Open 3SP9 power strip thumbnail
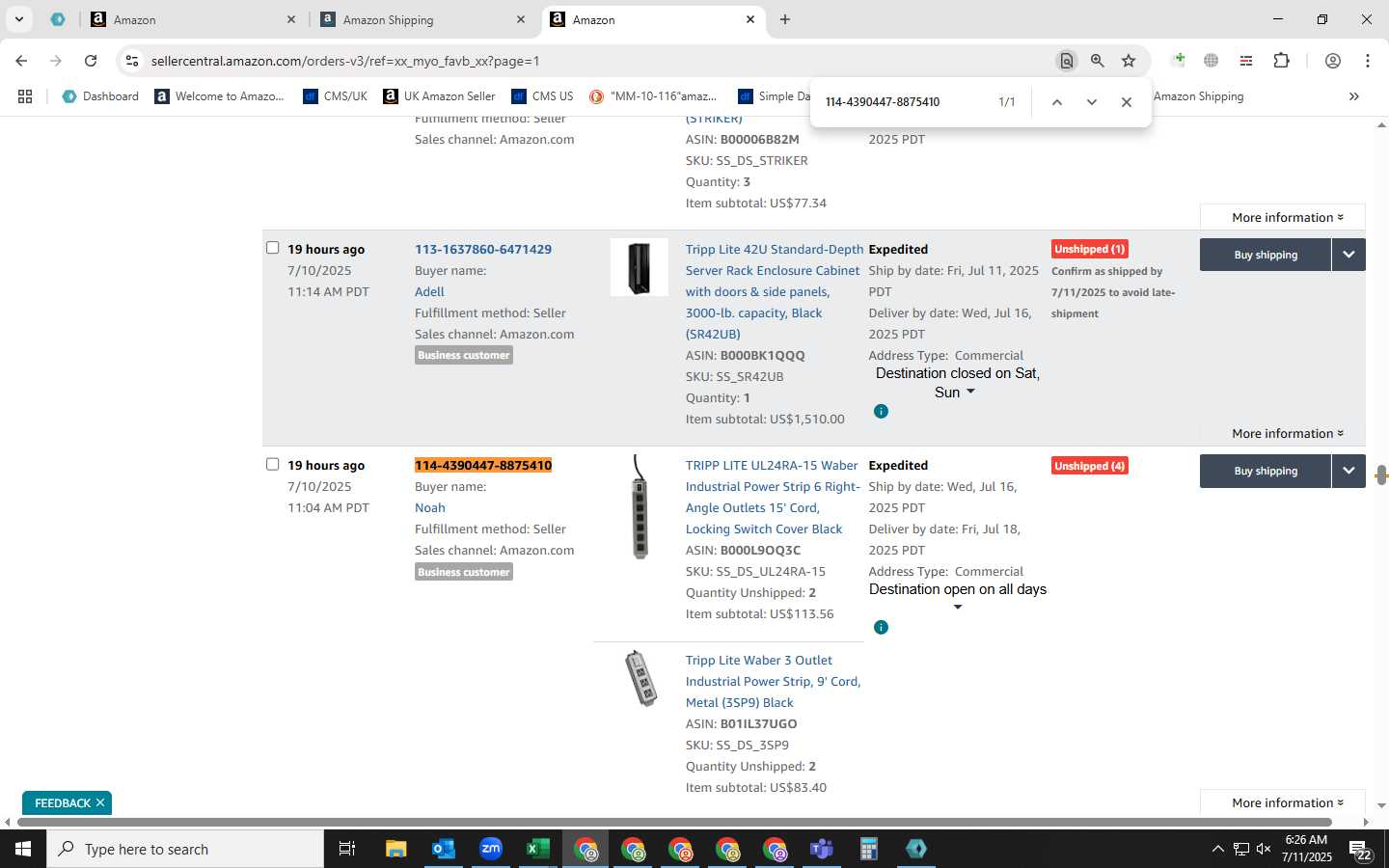This screenshot has height=868, width=1389. click(640, 678)
